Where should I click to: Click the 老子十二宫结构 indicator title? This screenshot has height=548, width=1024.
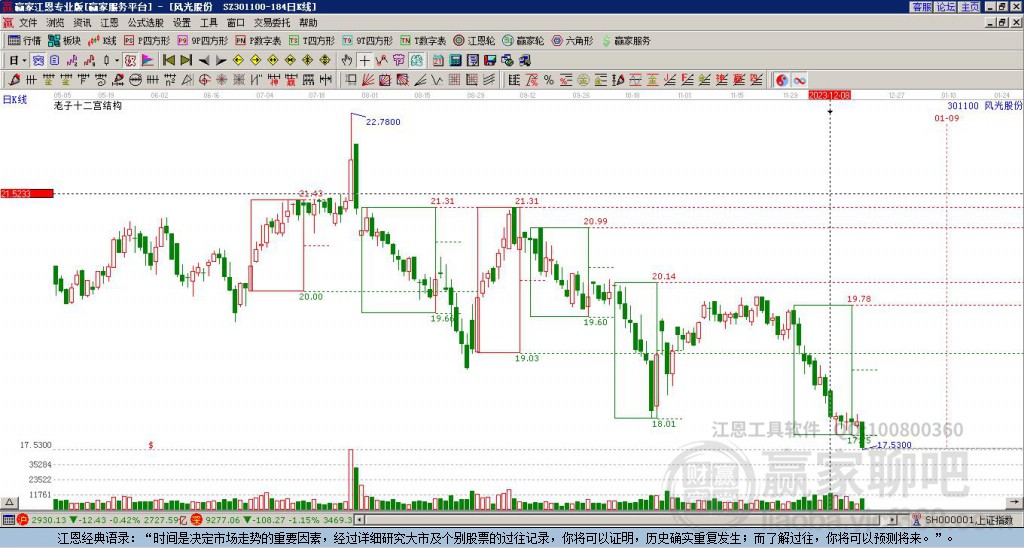click(88, 105)
